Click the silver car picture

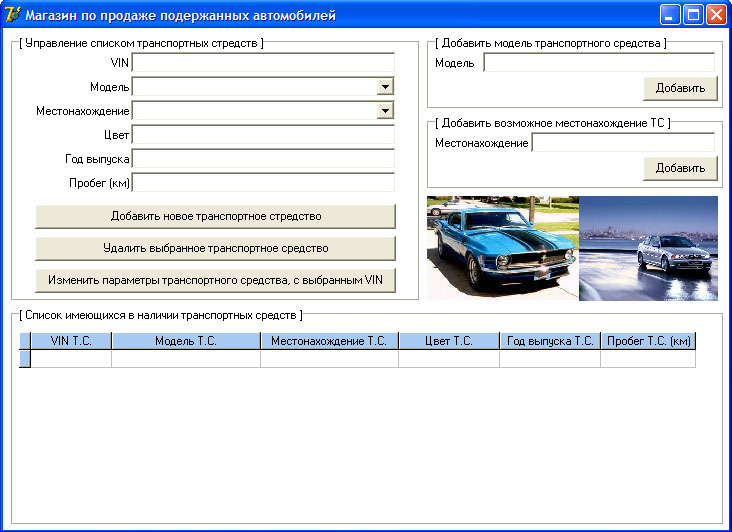(x=648, y=248)
